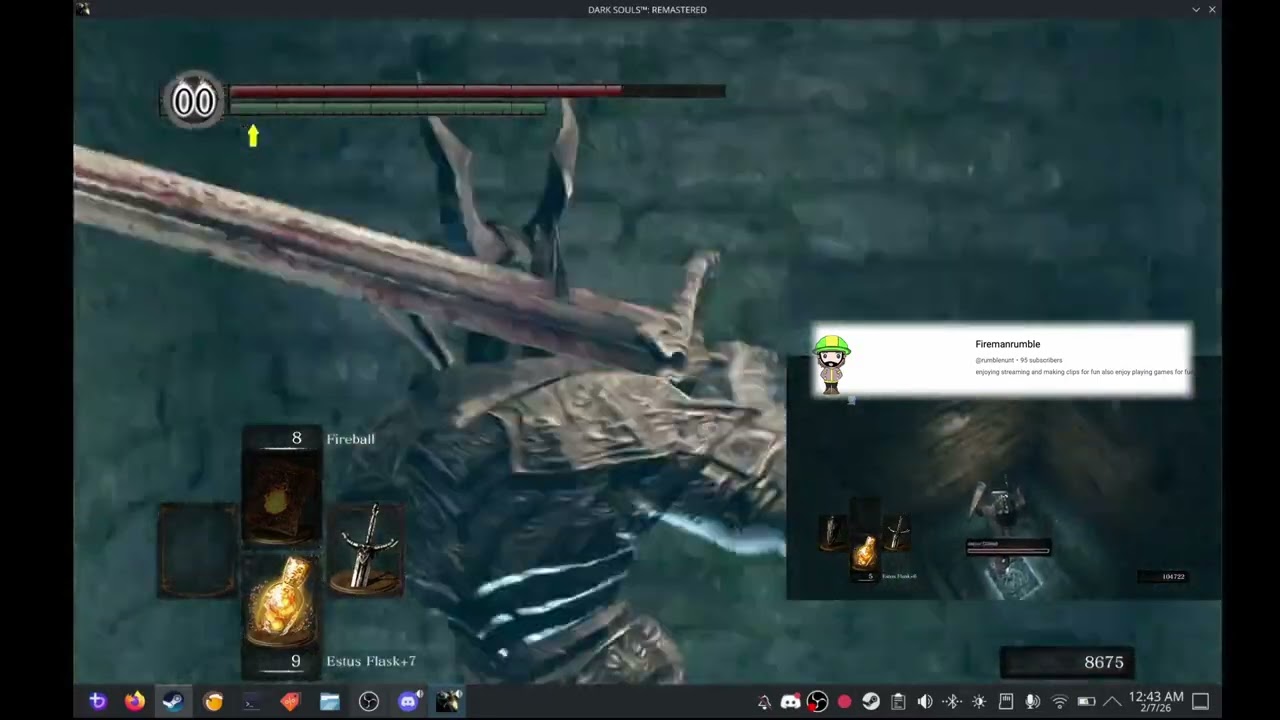Screen dimensions: 1280x720
Task: Click the equipped sword weapon slot
Action: (x=366, y=548)
